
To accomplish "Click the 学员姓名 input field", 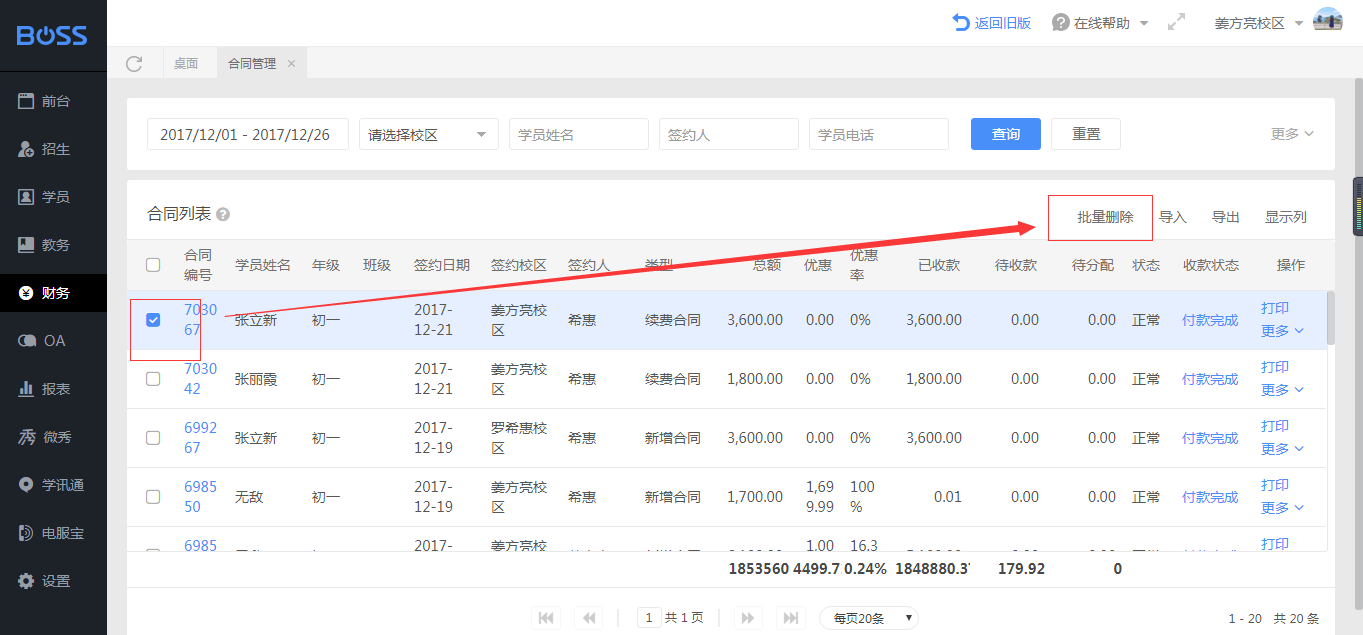I will 579,134.
